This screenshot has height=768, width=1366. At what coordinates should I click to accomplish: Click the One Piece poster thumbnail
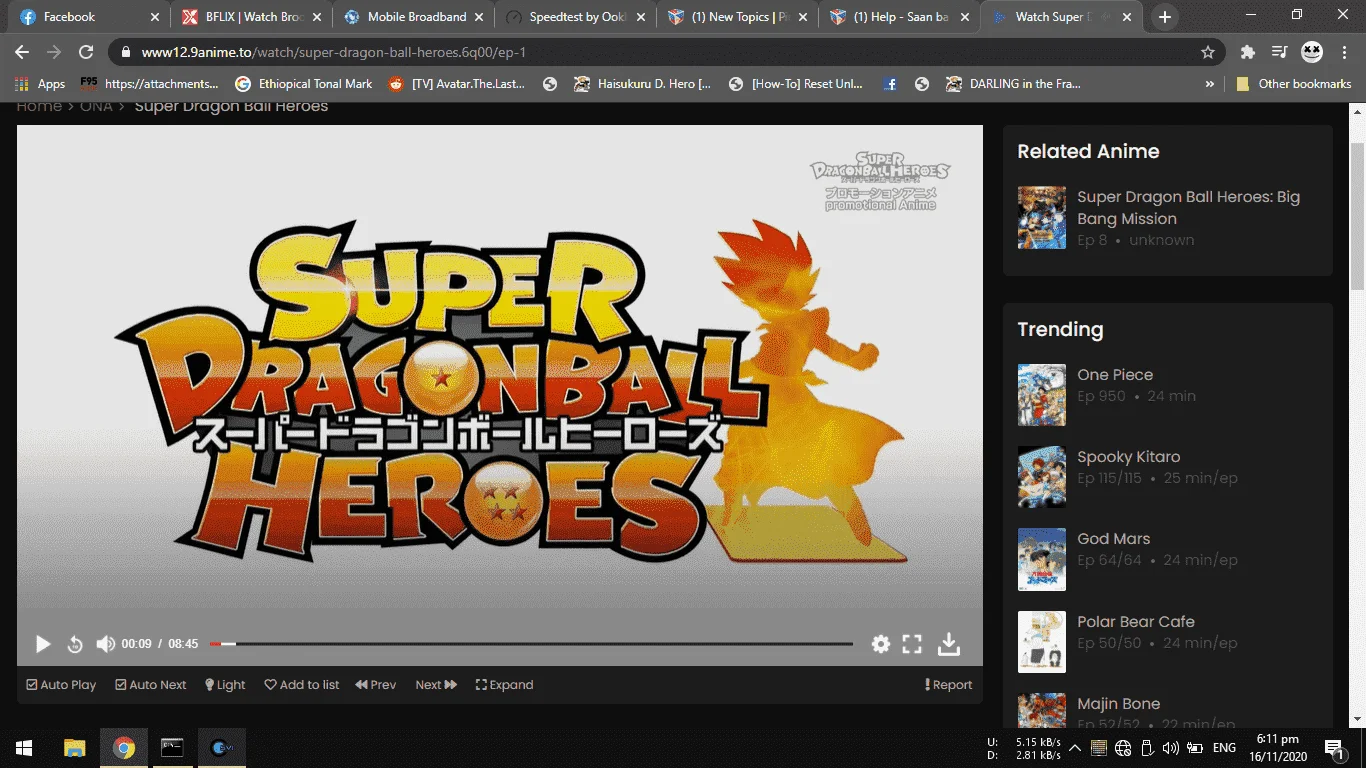coord(1042,395)
